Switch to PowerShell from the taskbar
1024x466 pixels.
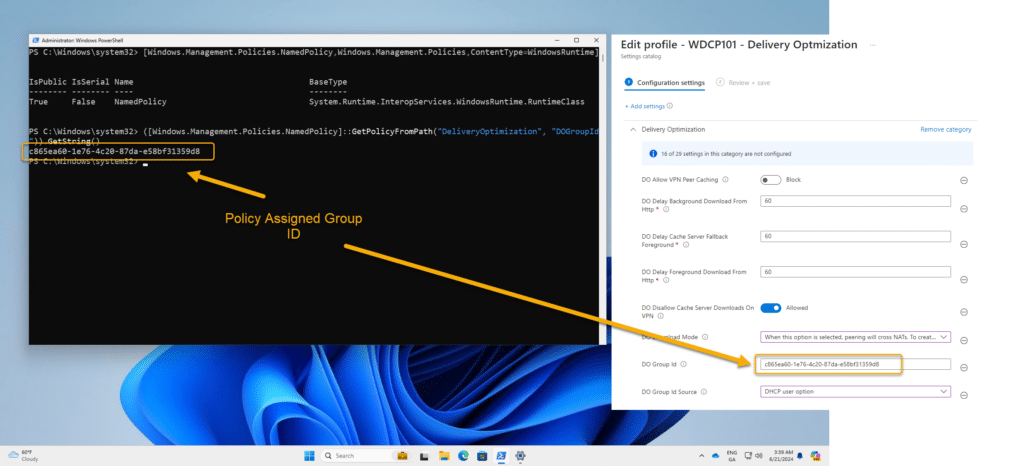coord(501,456)
